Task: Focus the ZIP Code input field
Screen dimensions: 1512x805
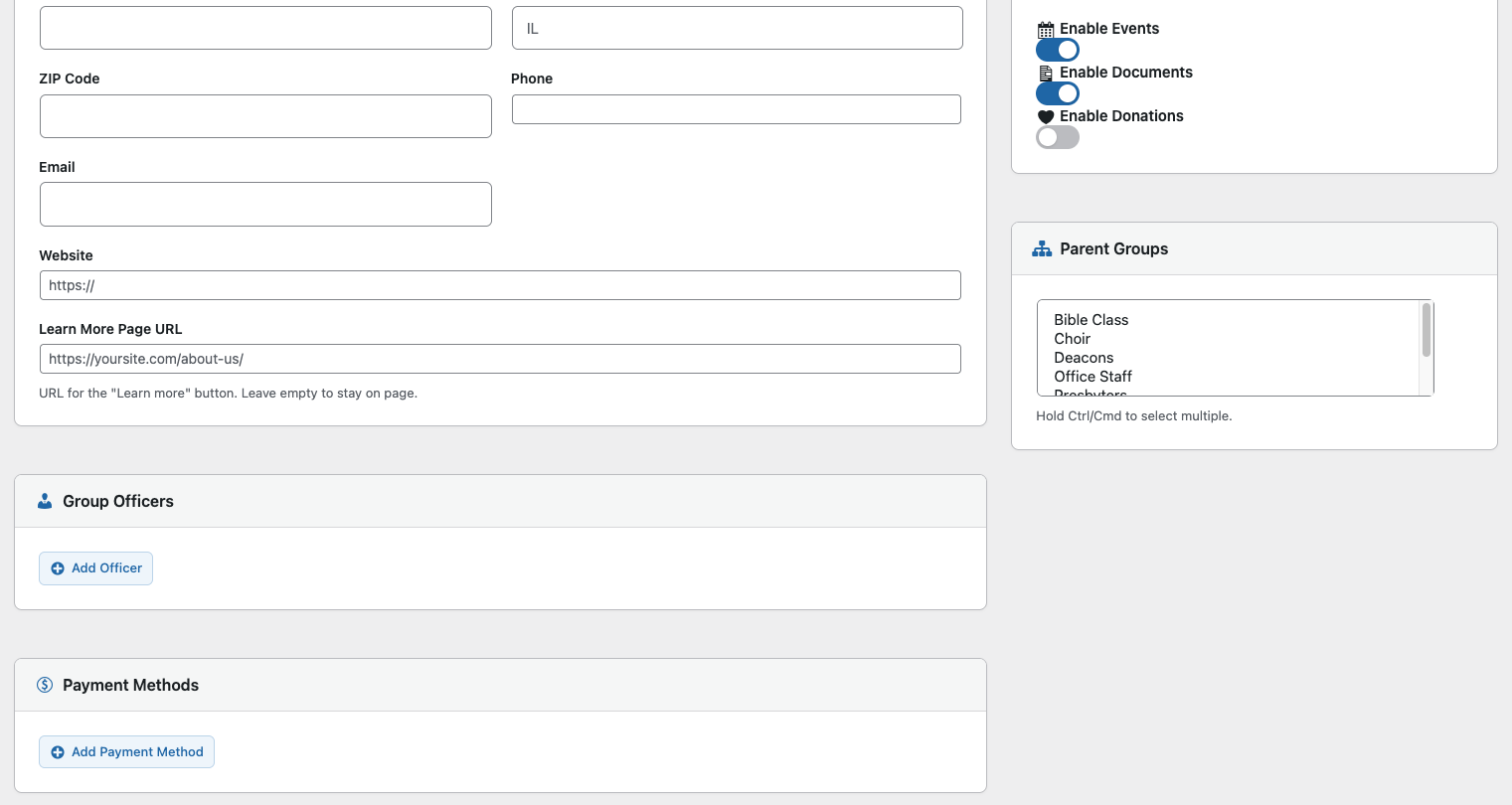Action: (265, 116)
